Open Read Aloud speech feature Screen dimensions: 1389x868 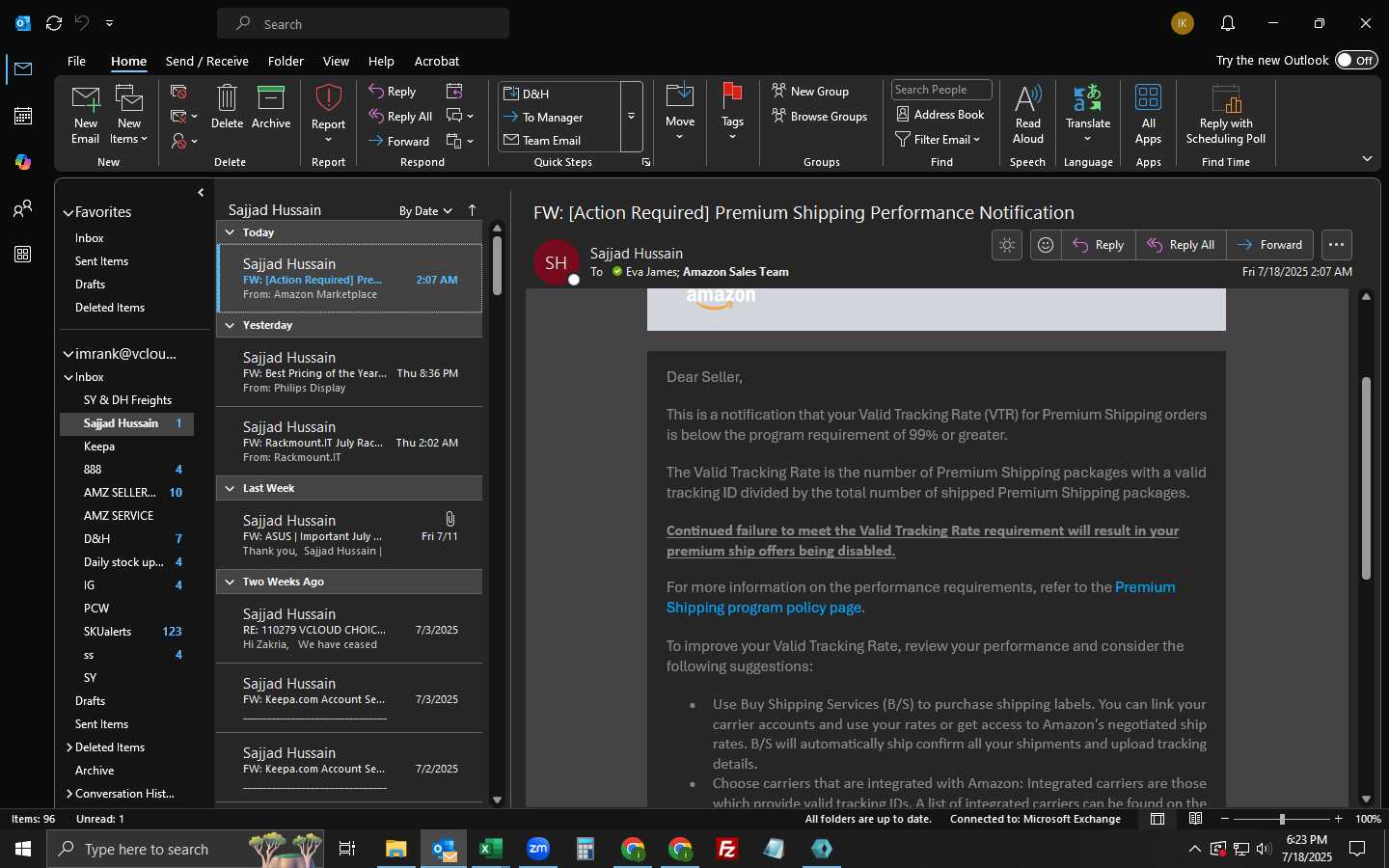point(1028,114)
